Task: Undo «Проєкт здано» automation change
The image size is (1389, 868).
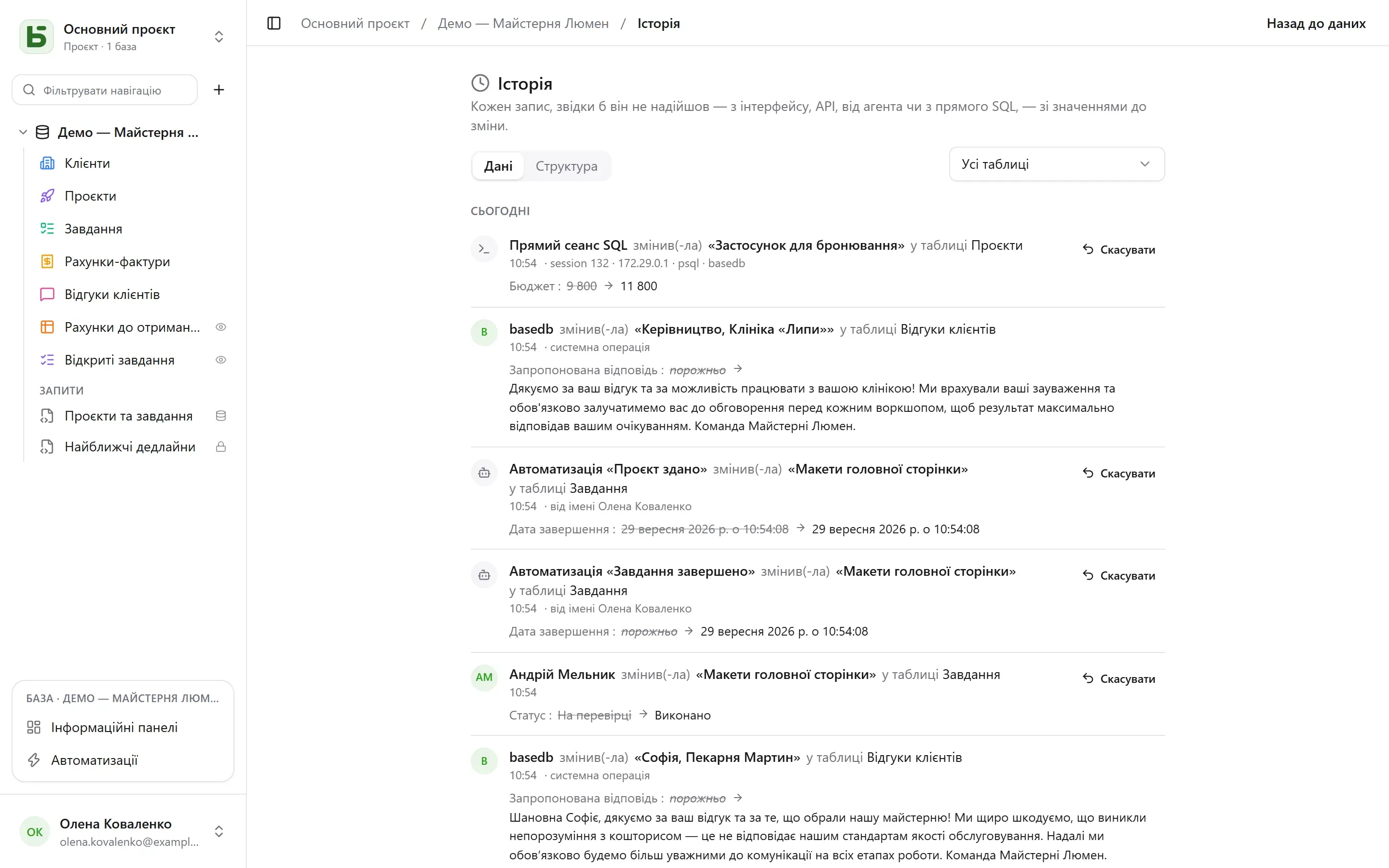Action: click(1118, 474)
